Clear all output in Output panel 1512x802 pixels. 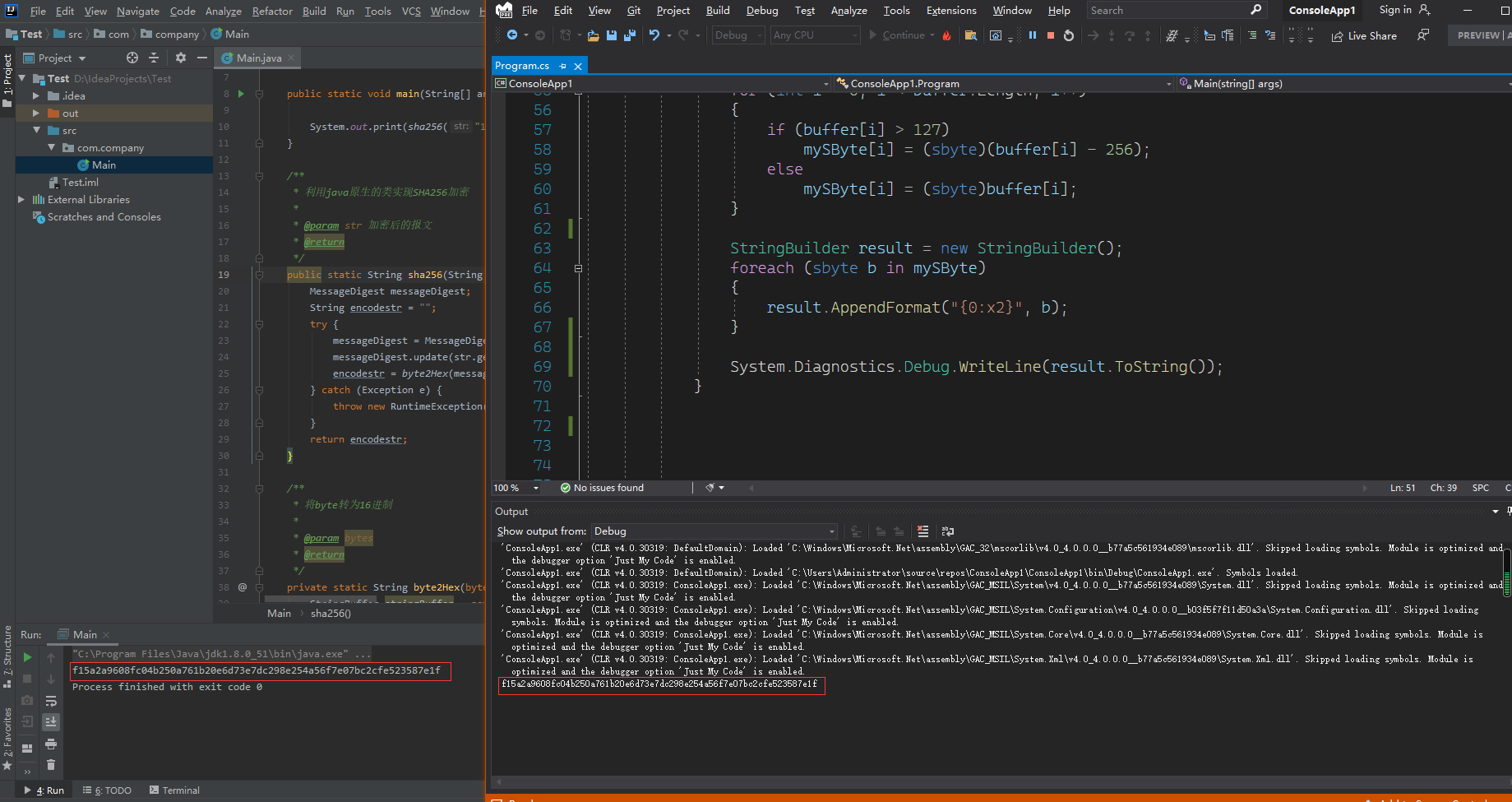coord(923,531)
